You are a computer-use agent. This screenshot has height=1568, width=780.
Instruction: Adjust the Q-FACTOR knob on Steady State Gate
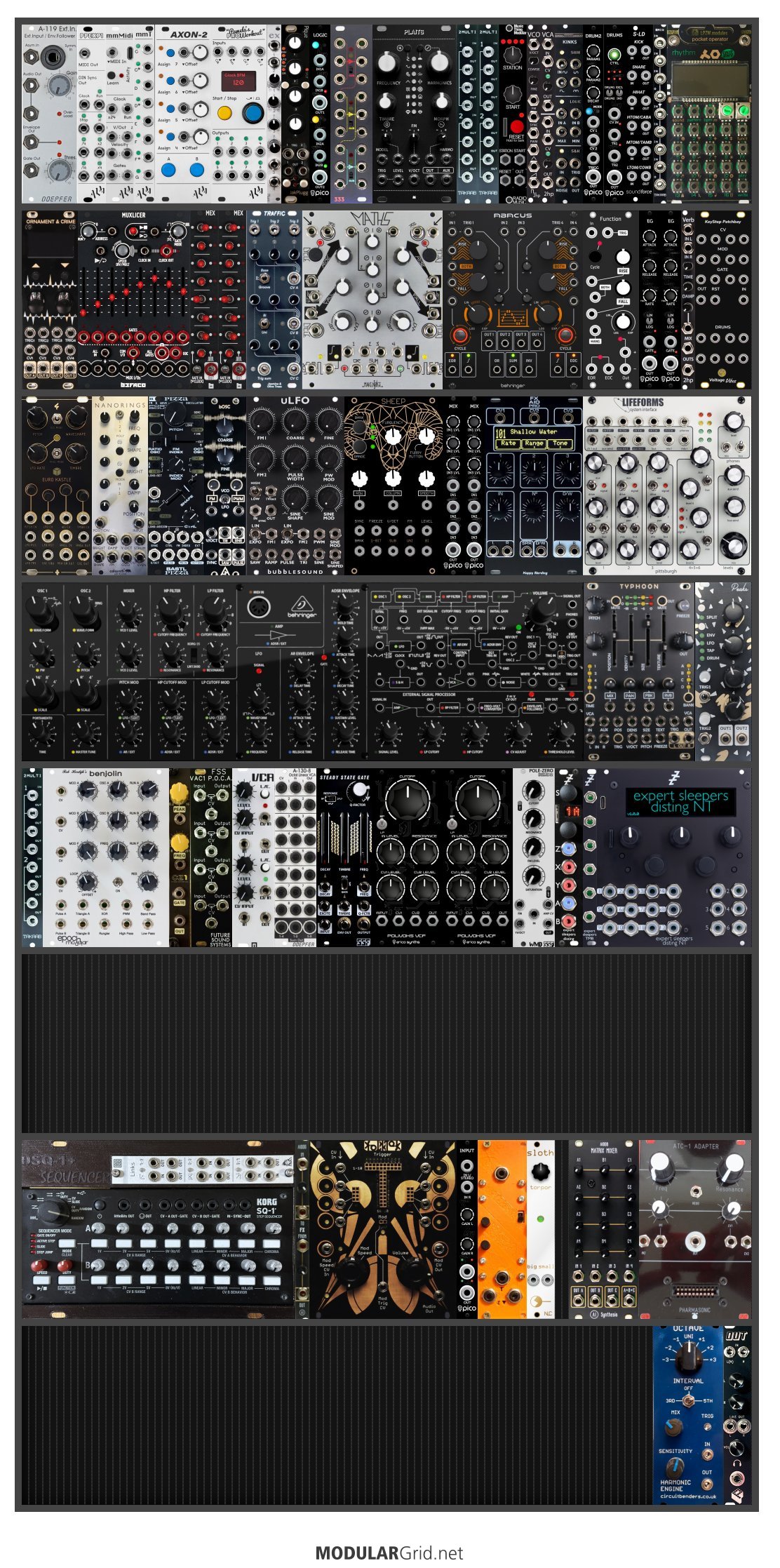(x=359, y=790)
